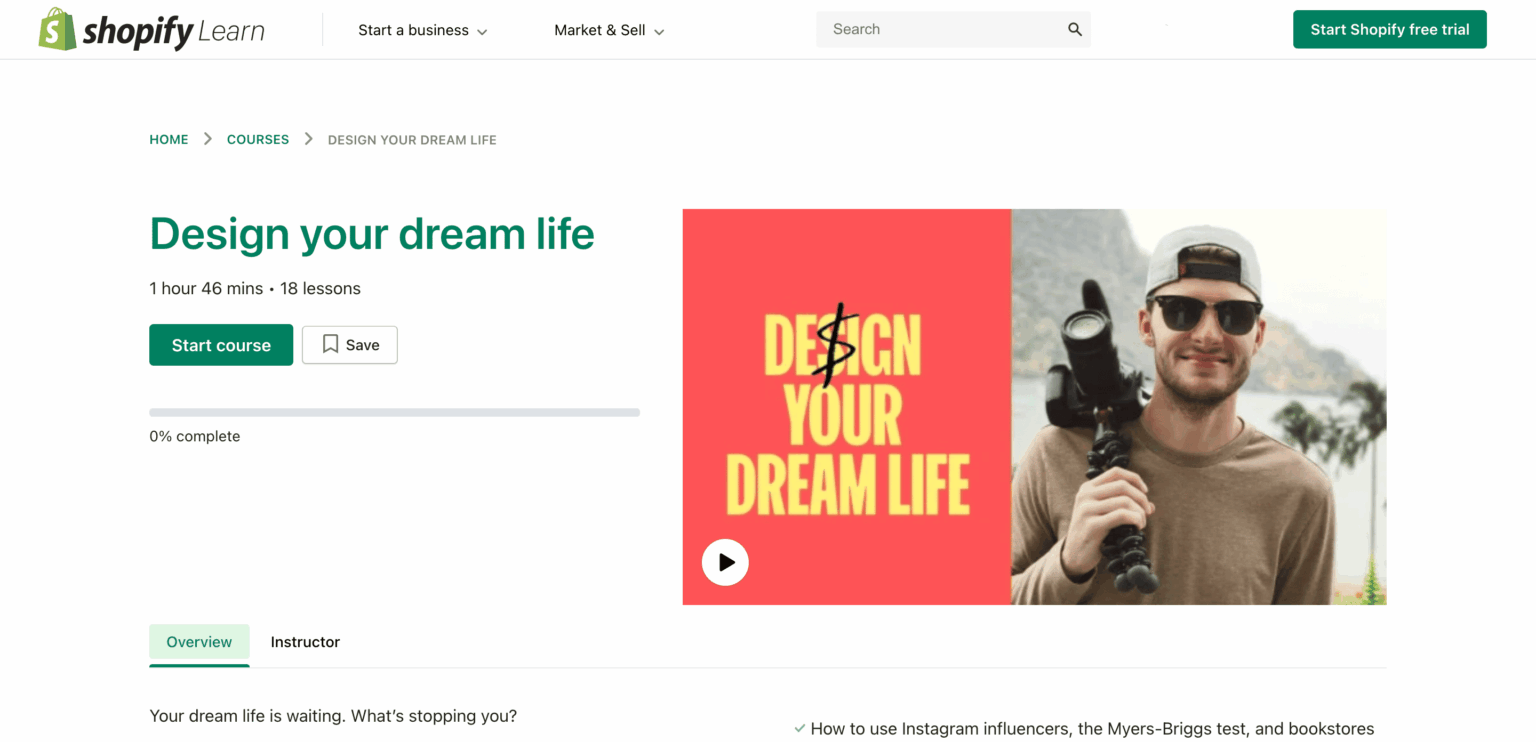Click the Start a business chevron arrow

(x=483, y=31)
